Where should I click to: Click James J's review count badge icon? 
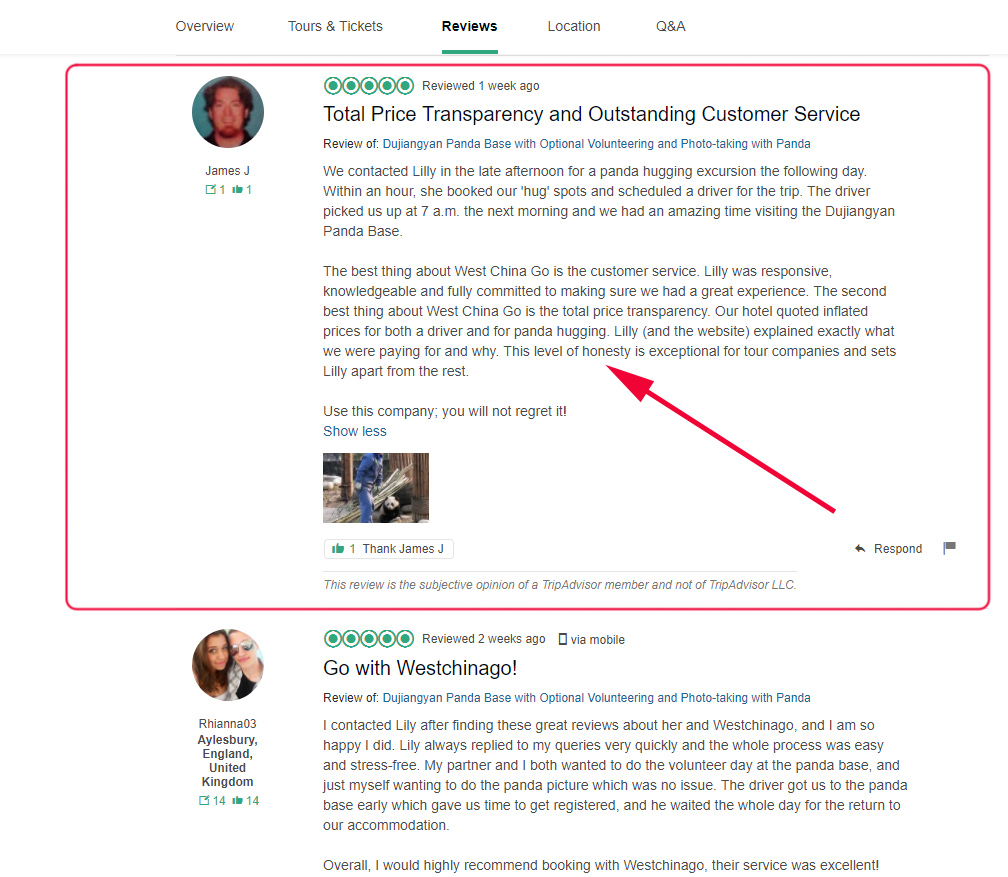tap(210, 190)
